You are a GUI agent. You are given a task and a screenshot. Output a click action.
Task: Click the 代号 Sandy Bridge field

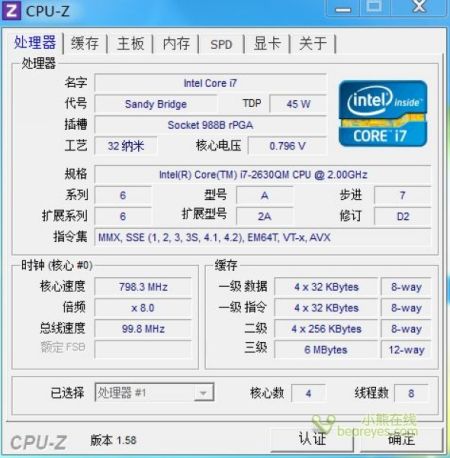(x=156, y=104)
